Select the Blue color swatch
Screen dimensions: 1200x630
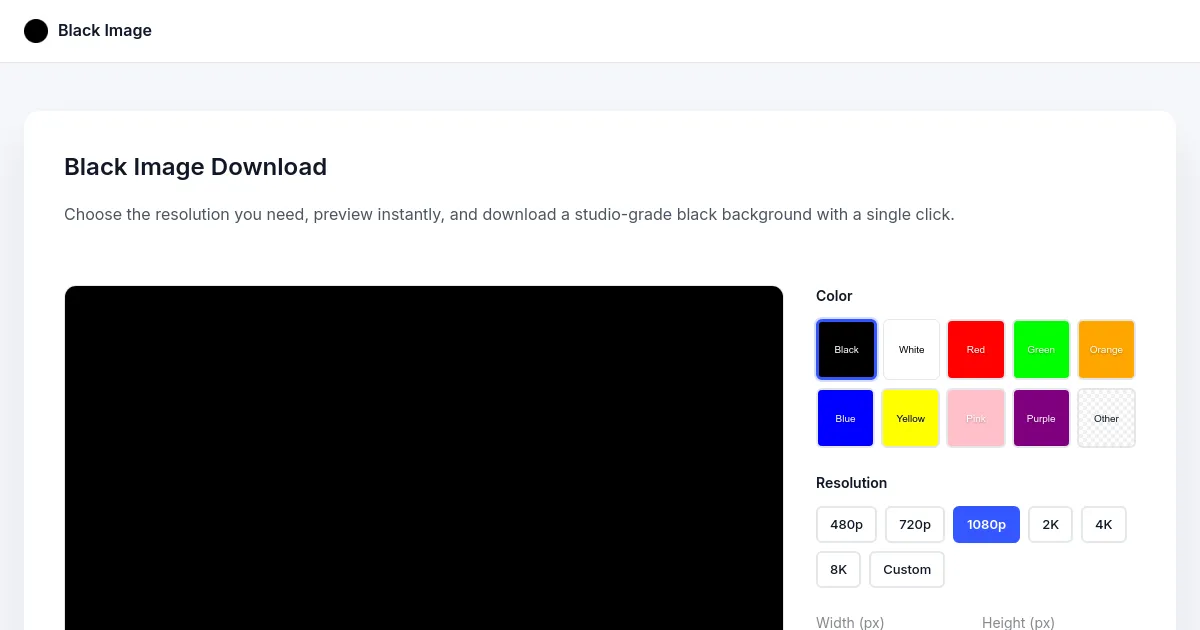click(845, 418)
